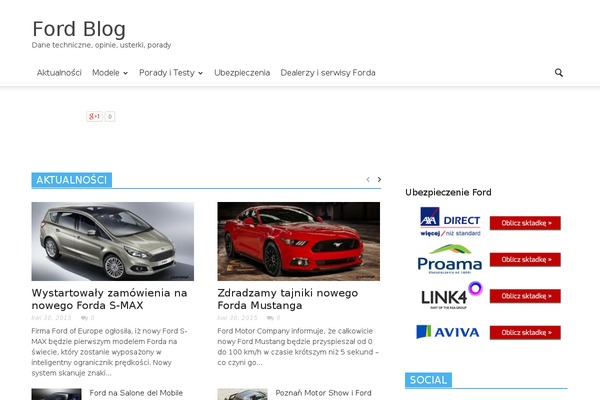Open the Salone del Mobile small thumbnail
600x400 pixels.
56,394
